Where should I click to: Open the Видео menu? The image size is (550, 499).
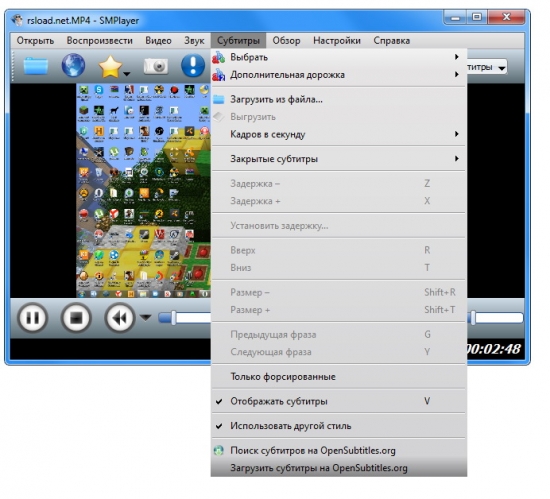pyautogui.click(x=158, y=41)
